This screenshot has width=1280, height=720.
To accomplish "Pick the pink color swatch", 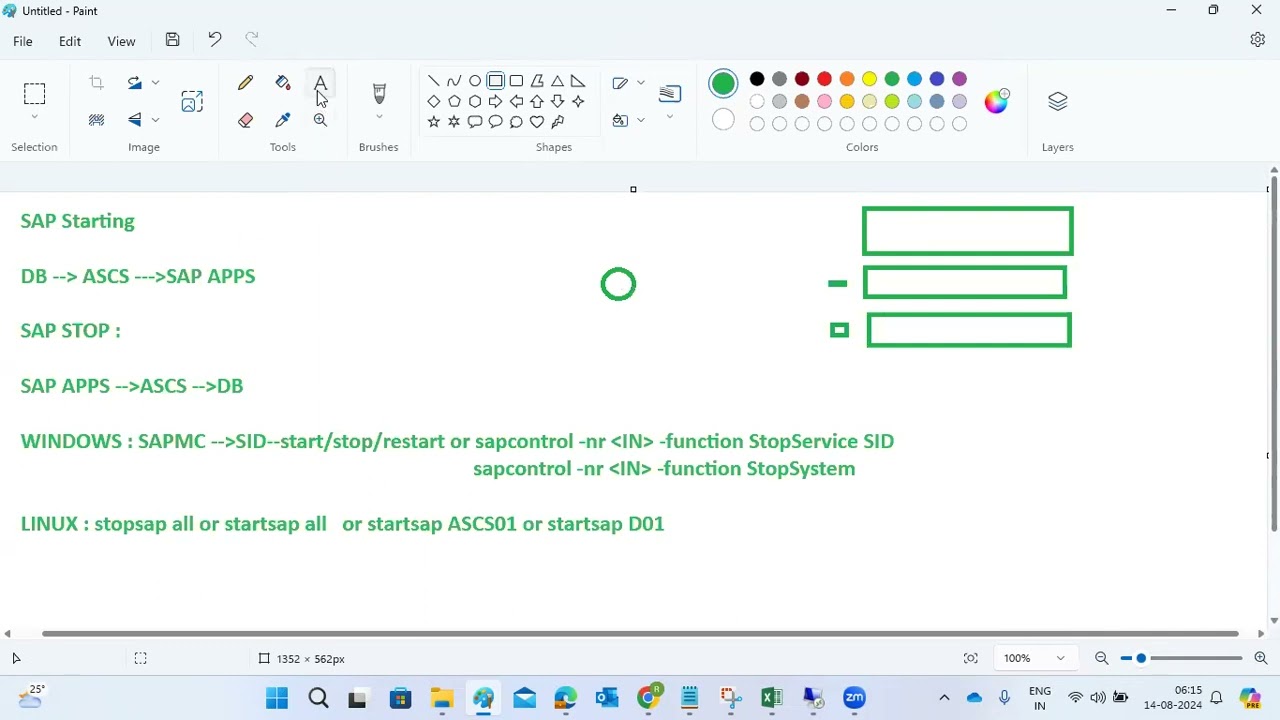I will [824, 101].
